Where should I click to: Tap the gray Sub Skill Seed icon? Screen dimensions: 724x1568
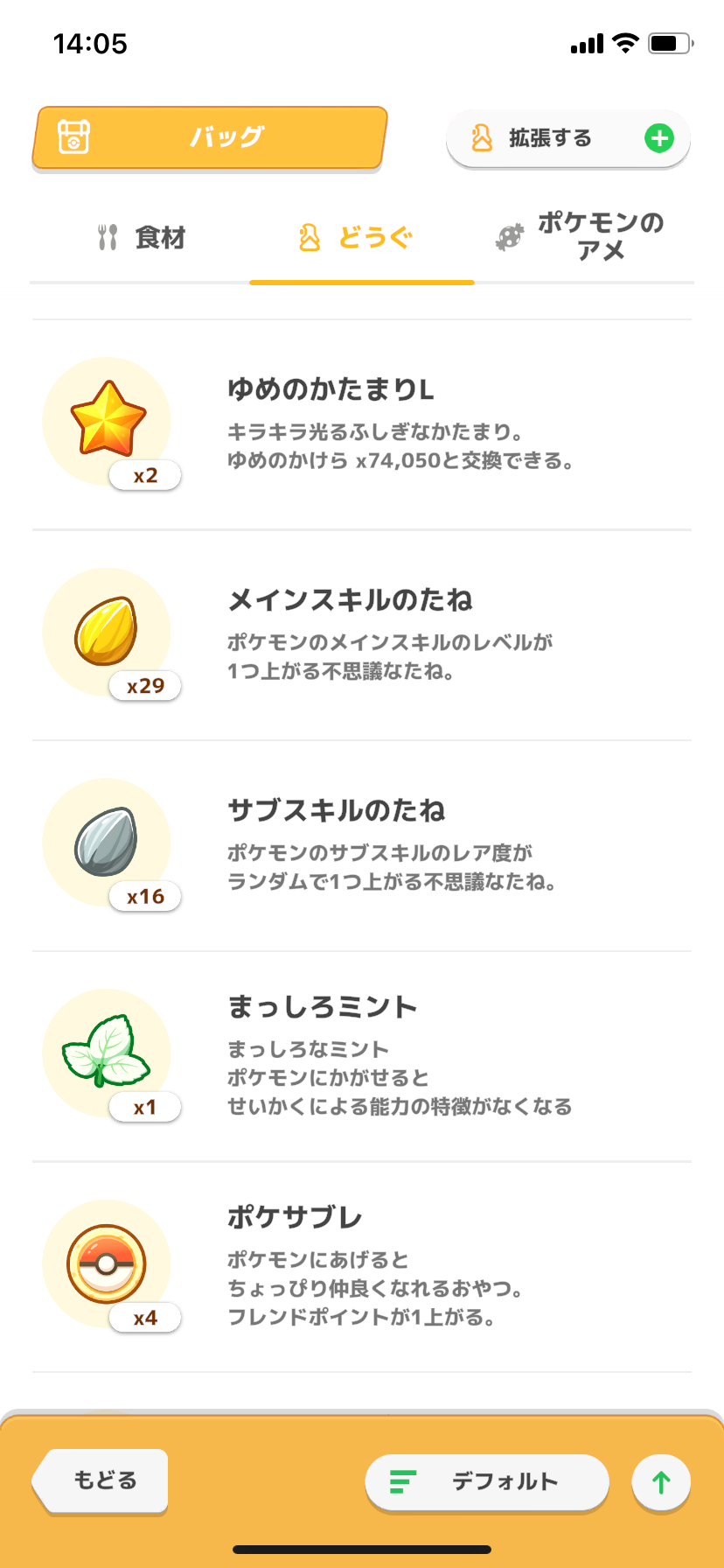pos(106,841)
